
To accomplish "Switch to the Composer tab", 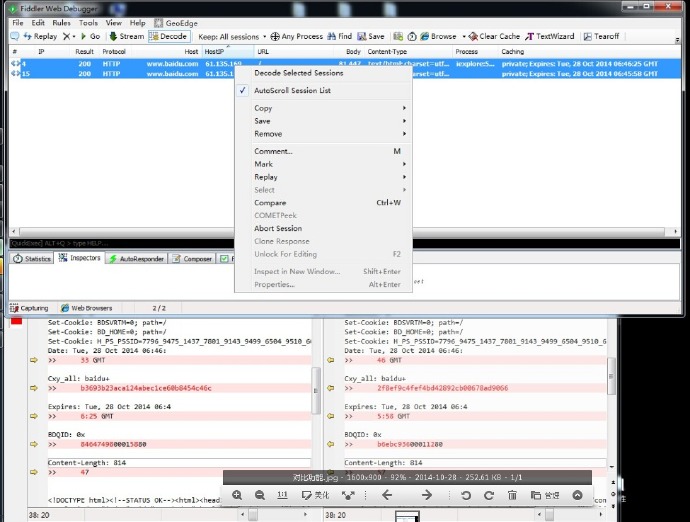I will pyautogui.click(x=192, y=259).
